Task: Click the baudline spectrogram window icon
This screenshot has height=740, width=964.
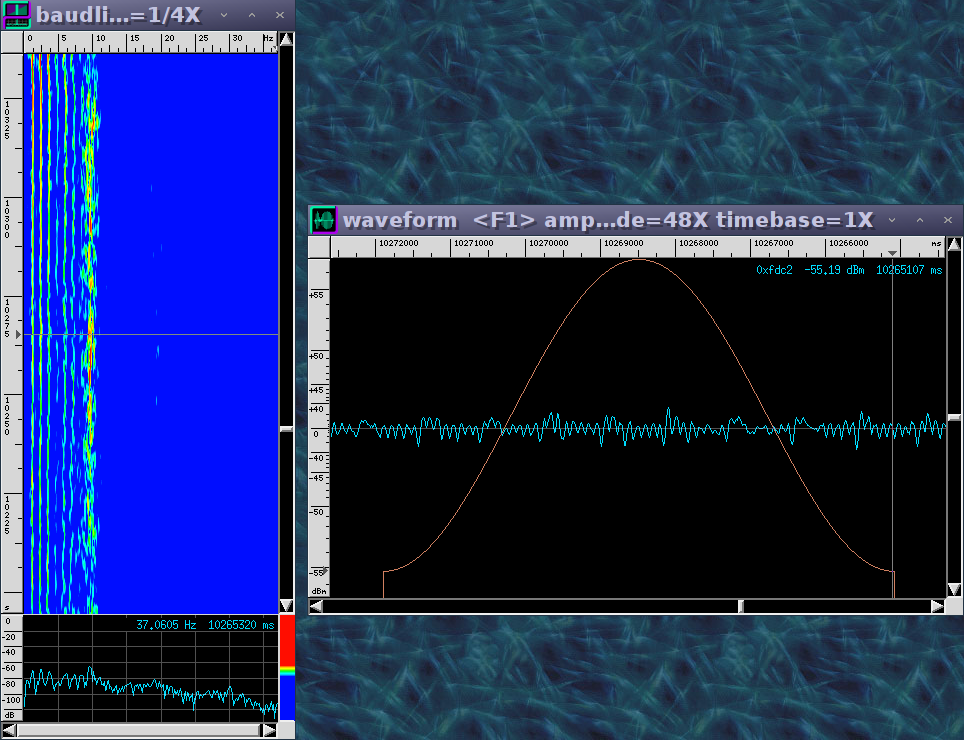Action: point(17,15)
